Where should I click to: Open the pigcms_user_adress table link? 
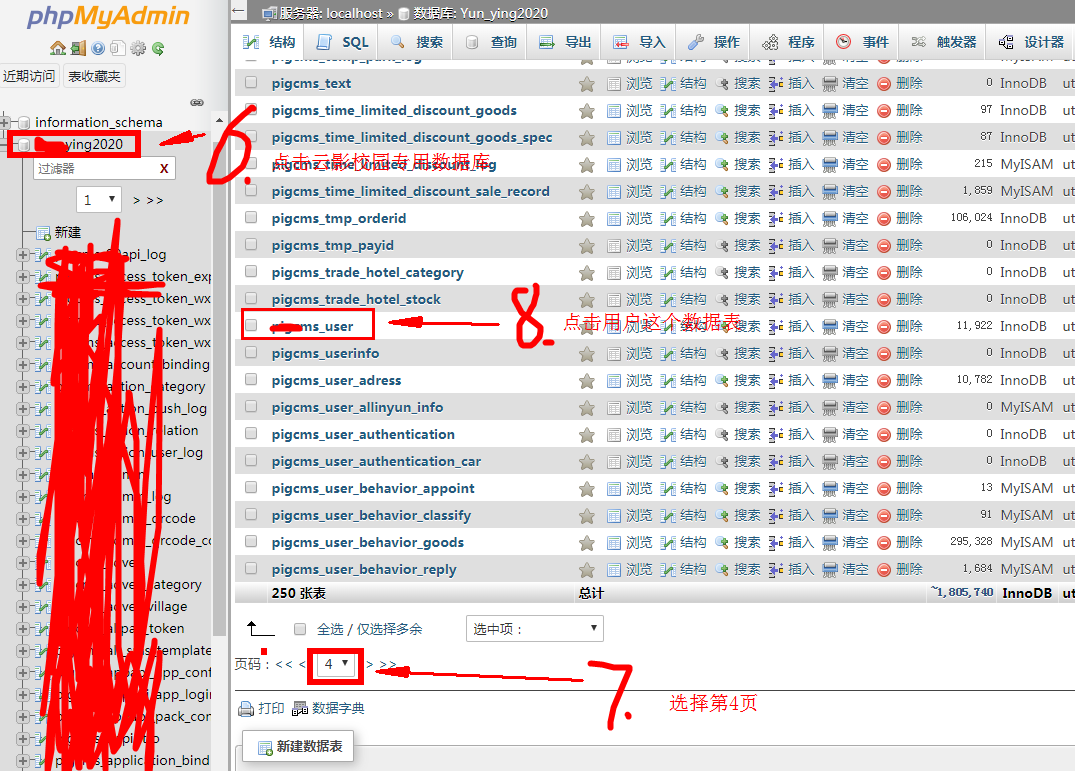click(x=336, y=380)
